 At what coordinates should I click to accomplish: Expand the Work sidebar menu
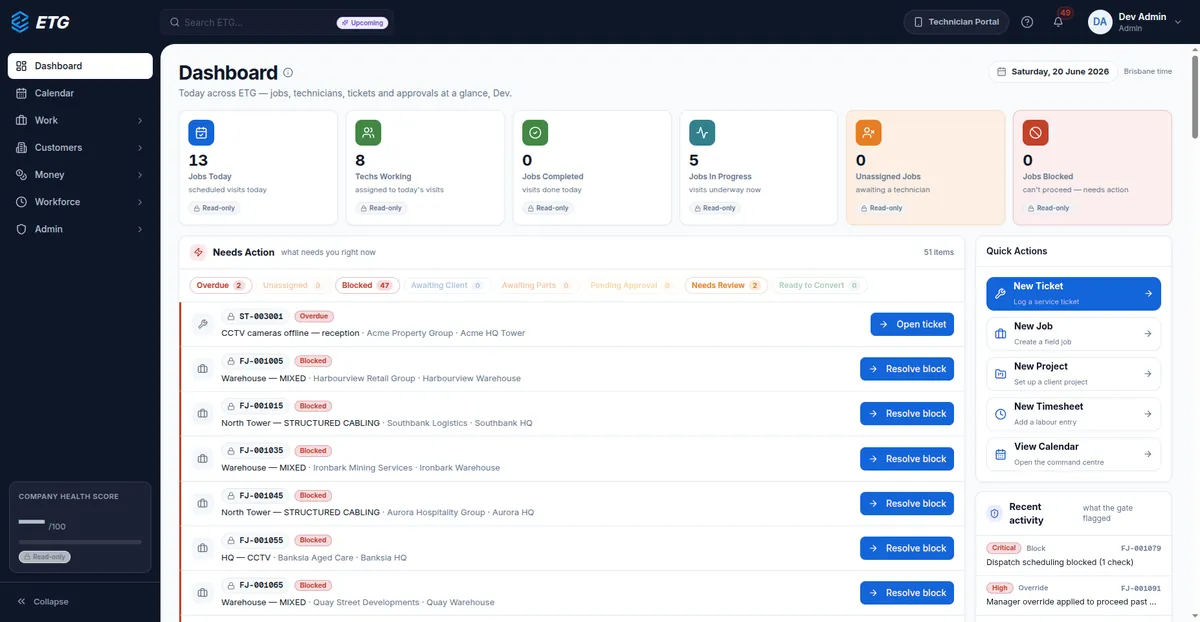click(80, 120)
